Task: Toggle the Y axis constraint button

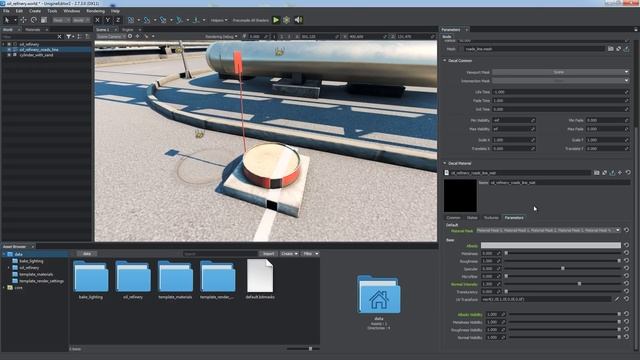Action: (107, 20)
